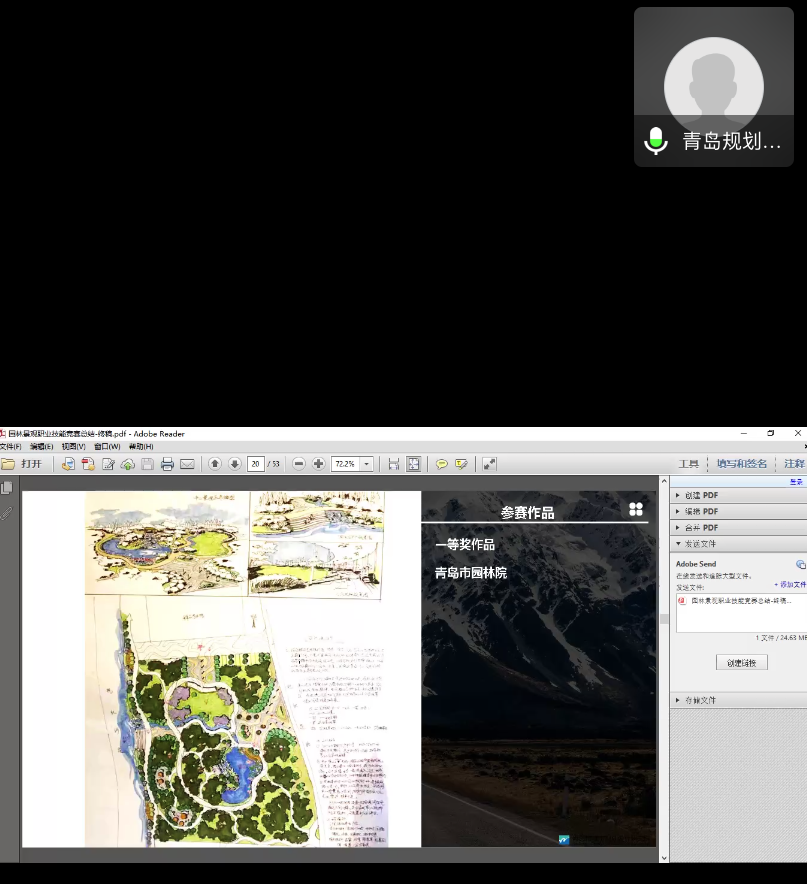This screenshot has width=807, height=884.
Task: Click the 添加文件 link
Action: [789, 584]
